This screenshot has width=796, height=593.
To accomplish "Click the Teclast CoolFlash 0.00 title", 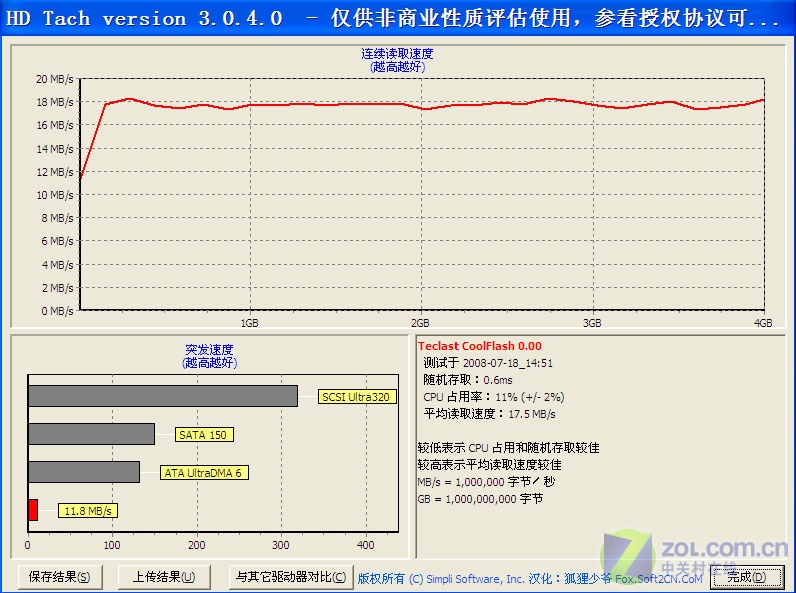I will click(480, 346).
